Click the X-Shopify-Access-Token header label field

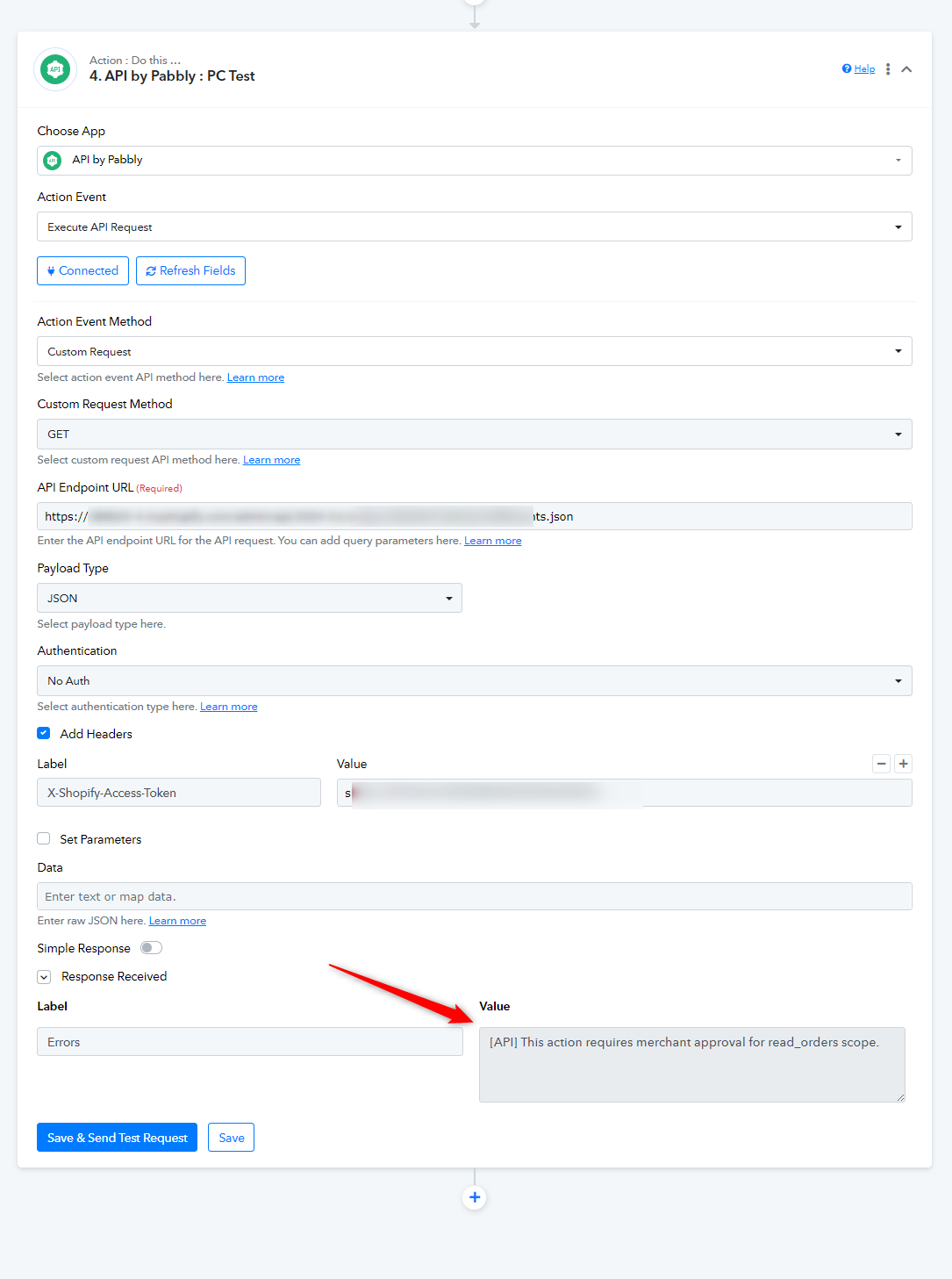[x=179, y=793]
